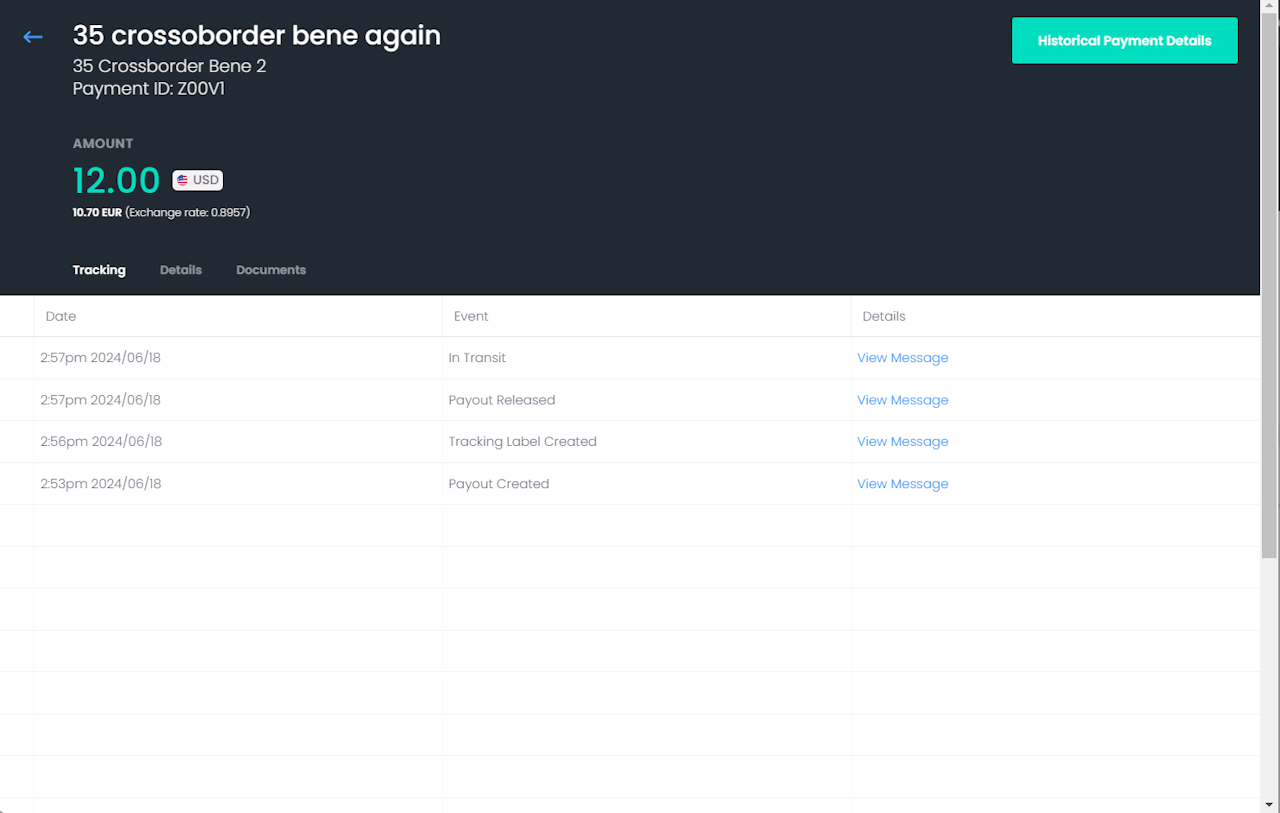Select the Payout Released event text
Viewport: 1280px width, 813px height.
pos(501,400)
